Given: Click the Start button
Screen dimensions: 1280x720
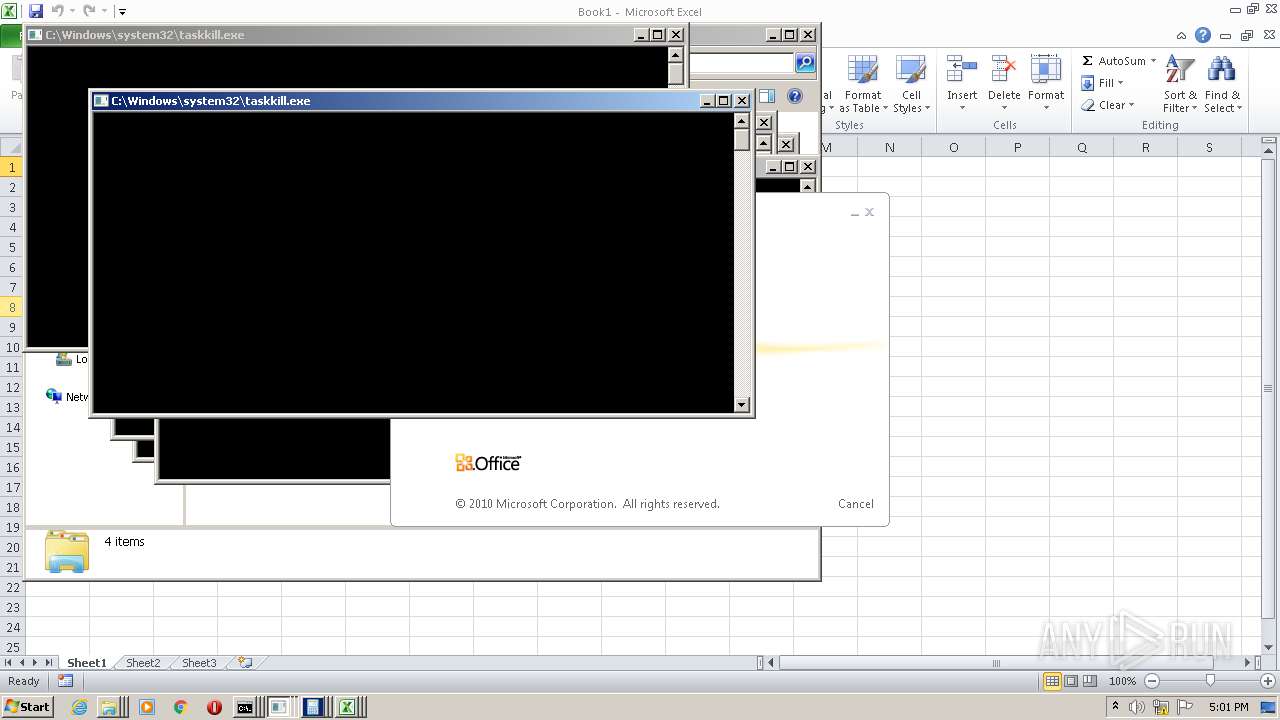Looking at the screenshot, I should click(27, 707).
